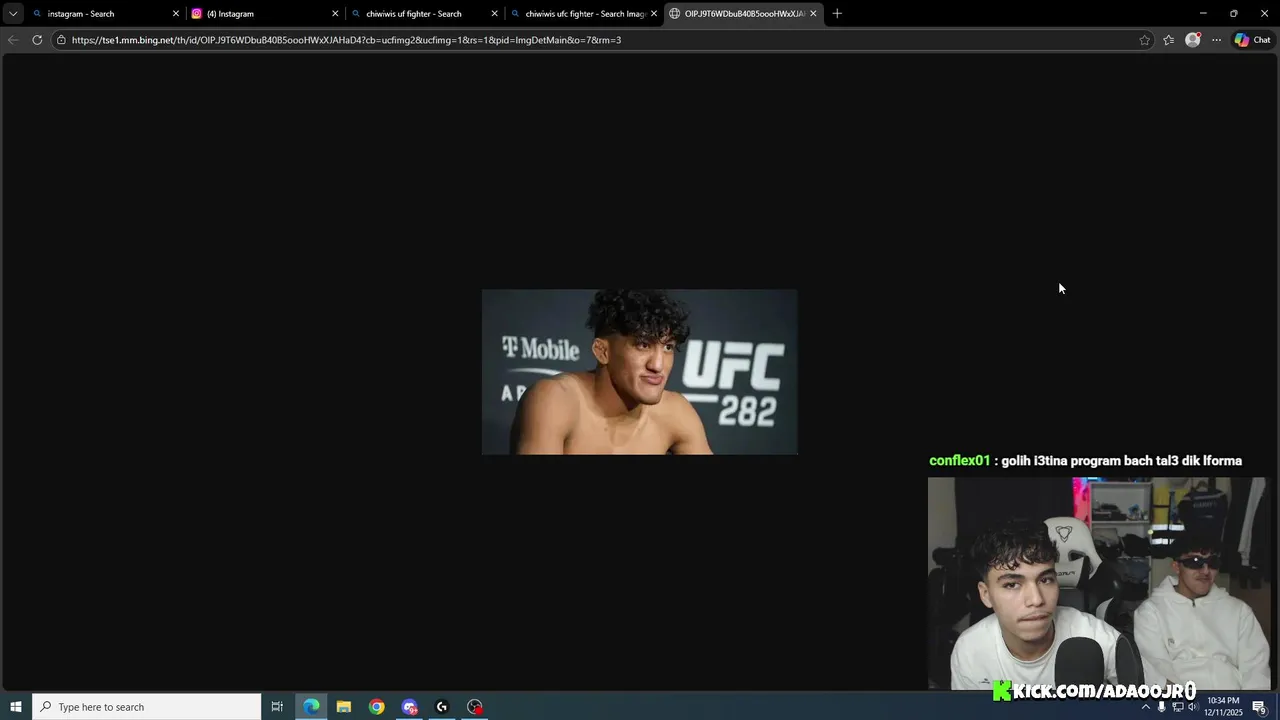Click the microphone tray icon
1280x720 pixels.
(1161, 707)
